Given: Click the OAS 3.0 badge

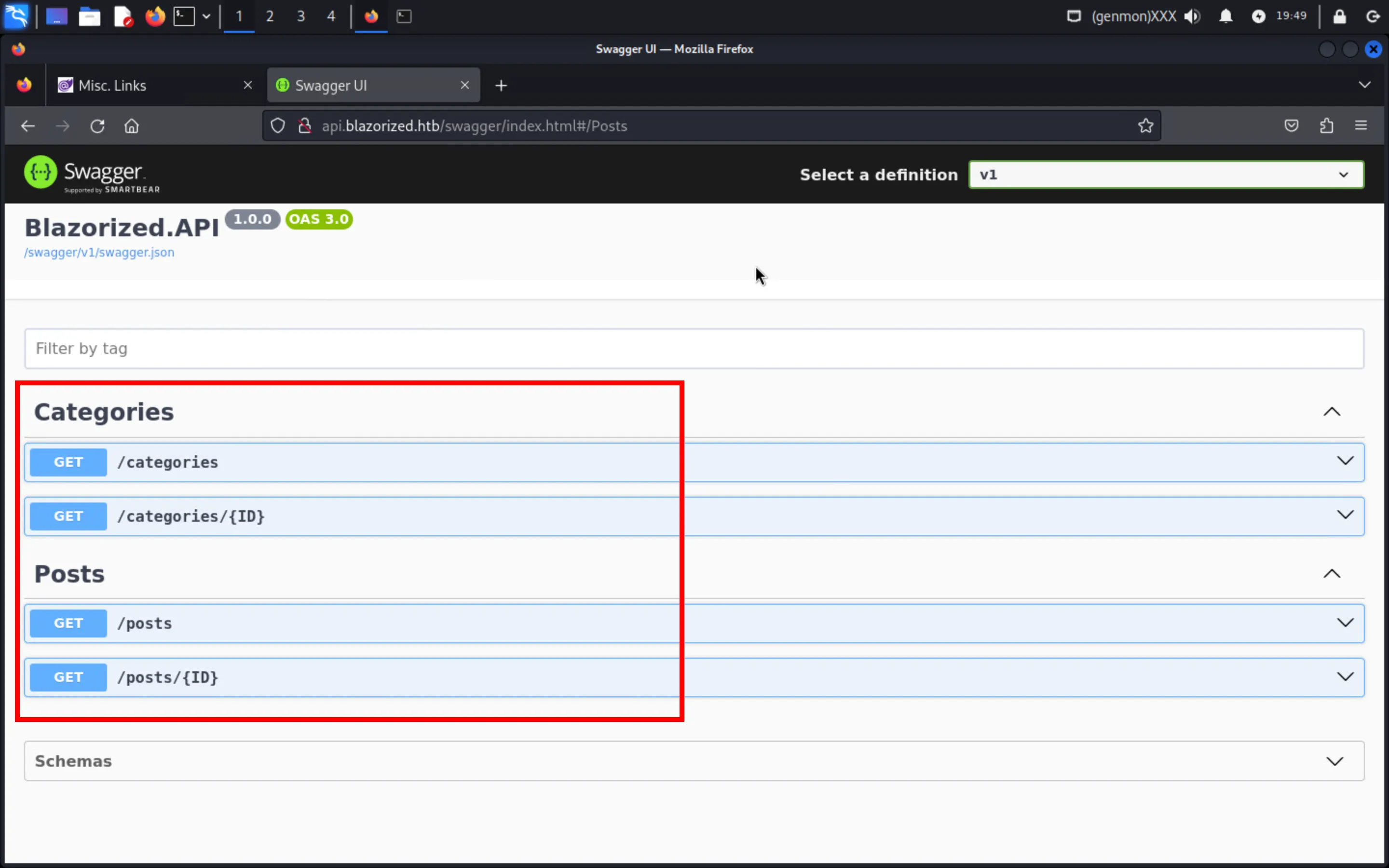Looking at the screenshot, I should pyautogui.click(x=319, y=219).
